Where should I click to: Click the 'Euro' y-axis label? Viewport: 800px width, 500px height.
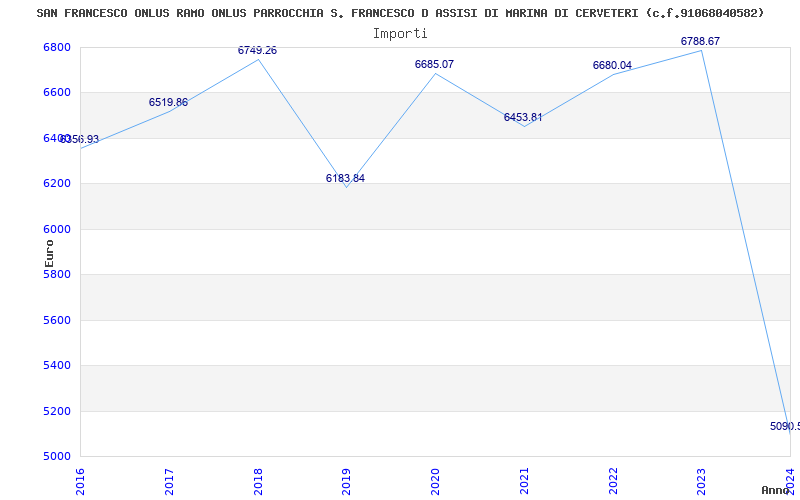(49, 253)
